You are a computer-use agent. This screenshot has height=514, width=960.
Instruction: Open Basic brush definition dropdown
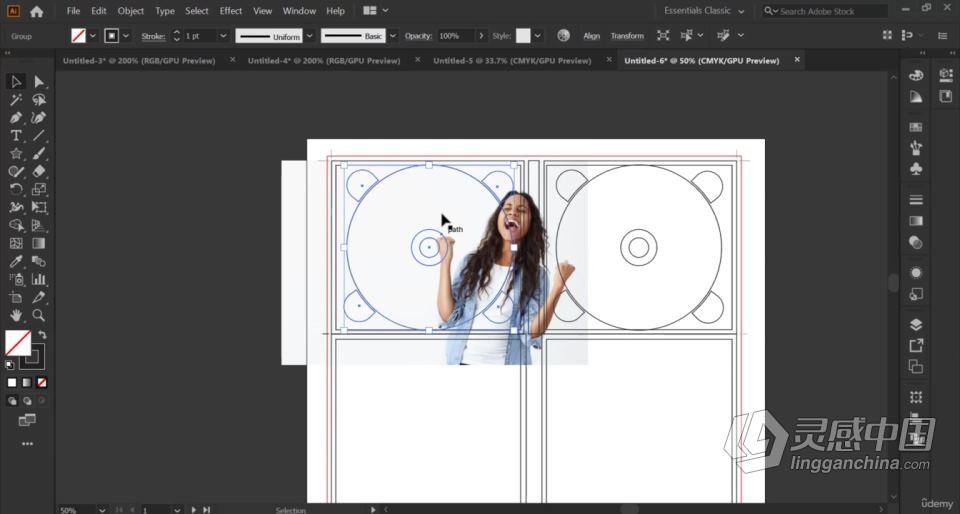pos(393,35)
